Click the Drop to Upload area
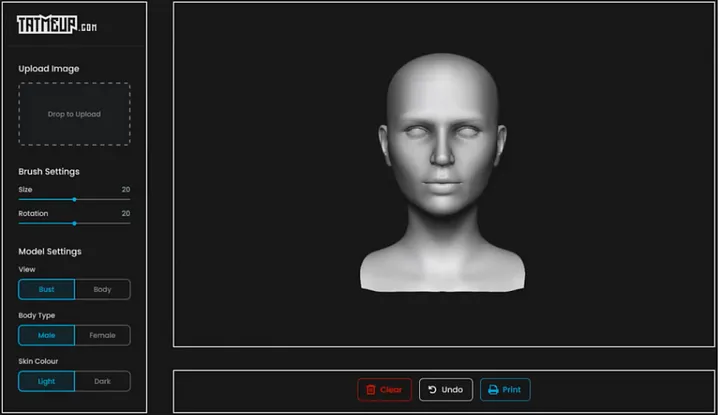 [74, 114]
